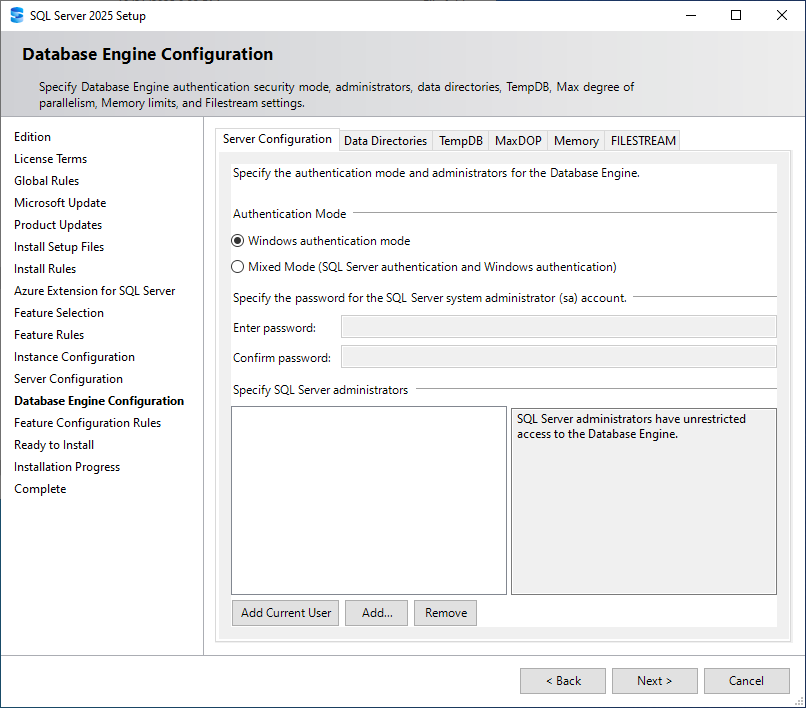Switch to the MaxDOP tab
The height and width of the screenshot is (708, 806).
pyautogui.click(x=517, y=140)
